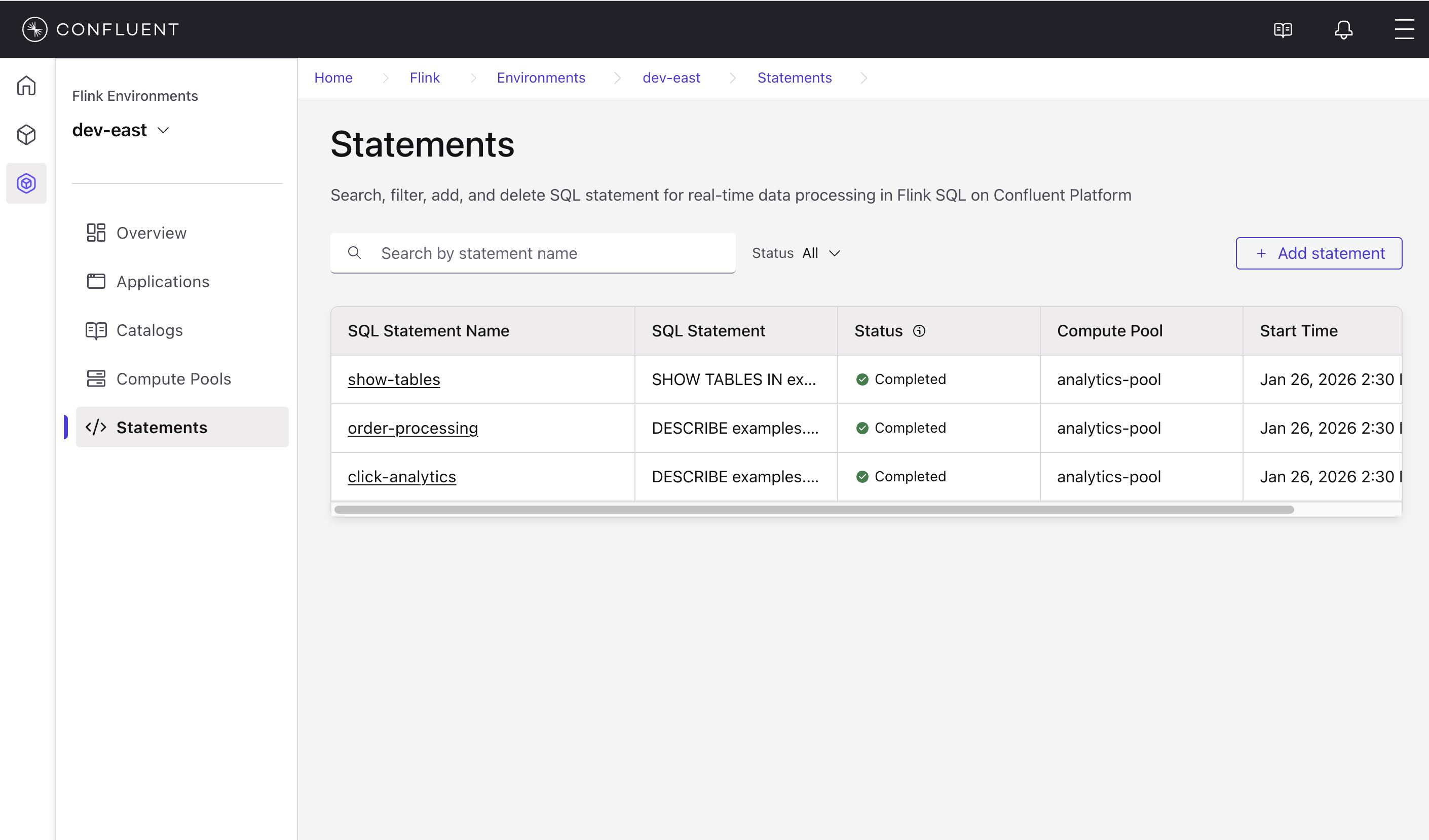Viewport: 1429px width, 840px height.
Task: Click the CONFLUENT wordmark
Action: point(118,29)
